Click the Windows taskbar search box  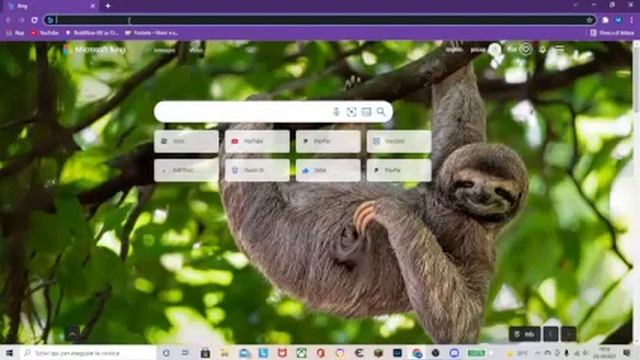pos(88,353)
